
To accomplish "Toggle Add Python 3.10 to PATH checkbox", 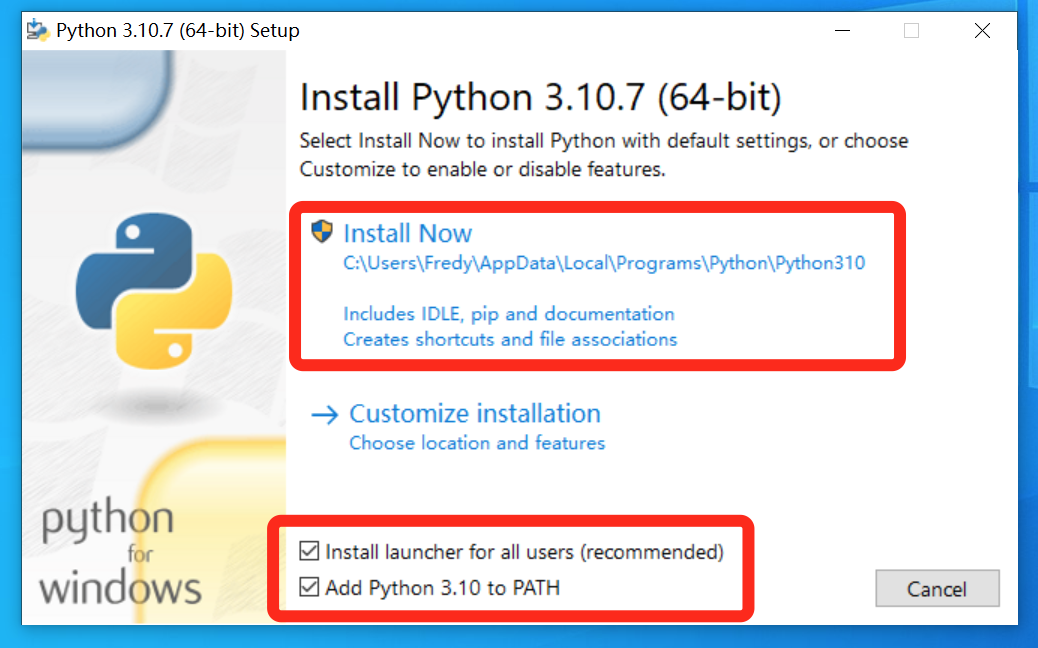I will tap(309, 586).
